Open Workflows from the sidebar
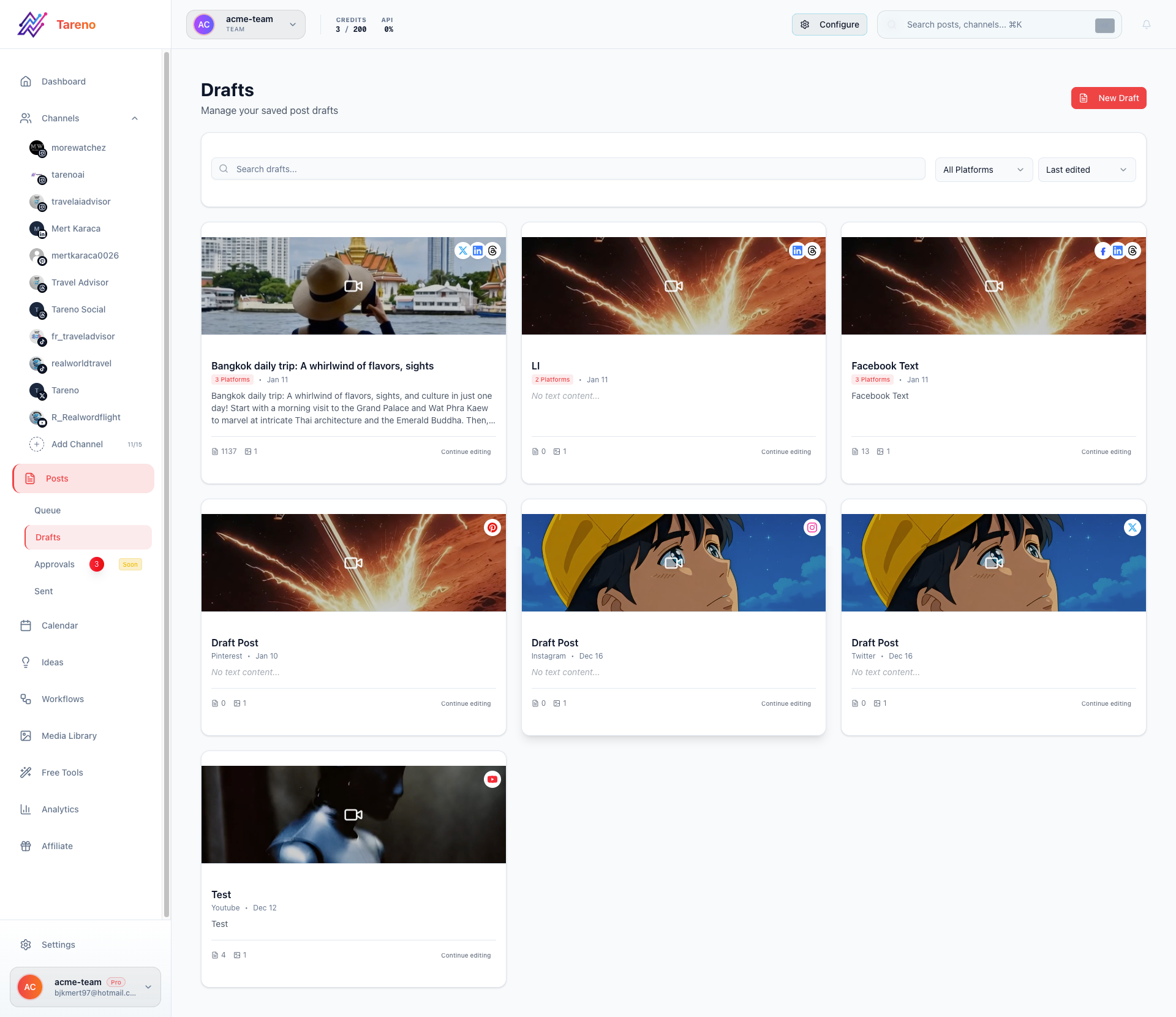The image size is (1176, 1017). click(62, 699)
